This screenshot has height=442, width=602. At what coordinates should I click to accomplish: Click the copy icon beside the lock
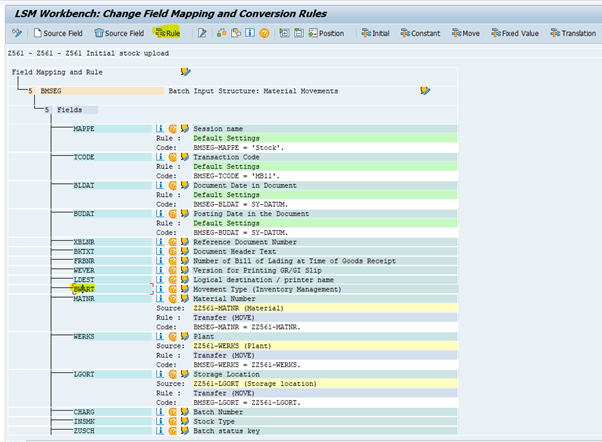[236, 33]
